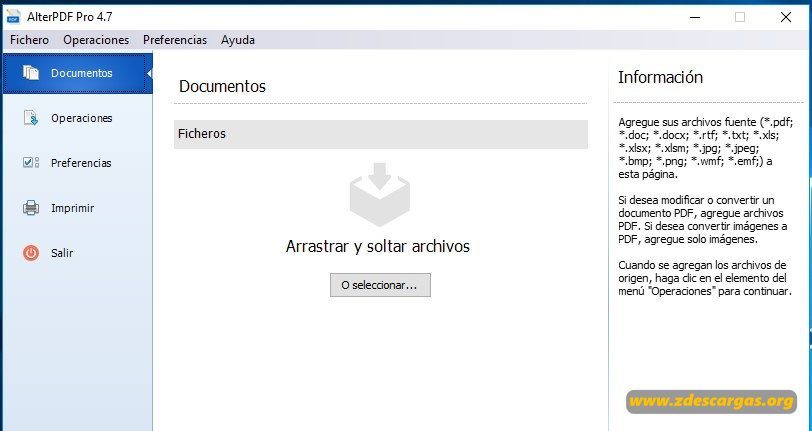Viewport: 812px width, 431px height.
Task: Click the drag-and-drop box arrow icon
Action: [x=380, y=194]
